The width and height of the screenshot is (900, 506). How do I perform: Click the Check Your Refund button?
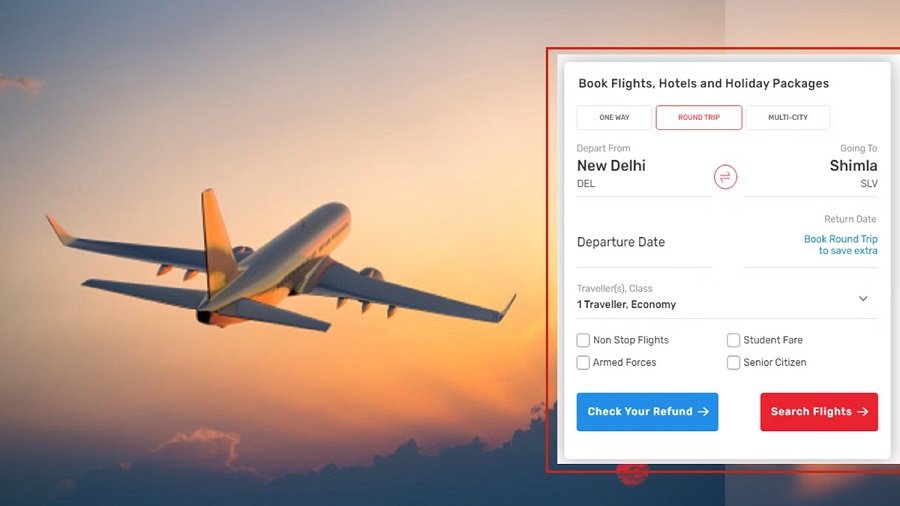(x=647, y=411)
